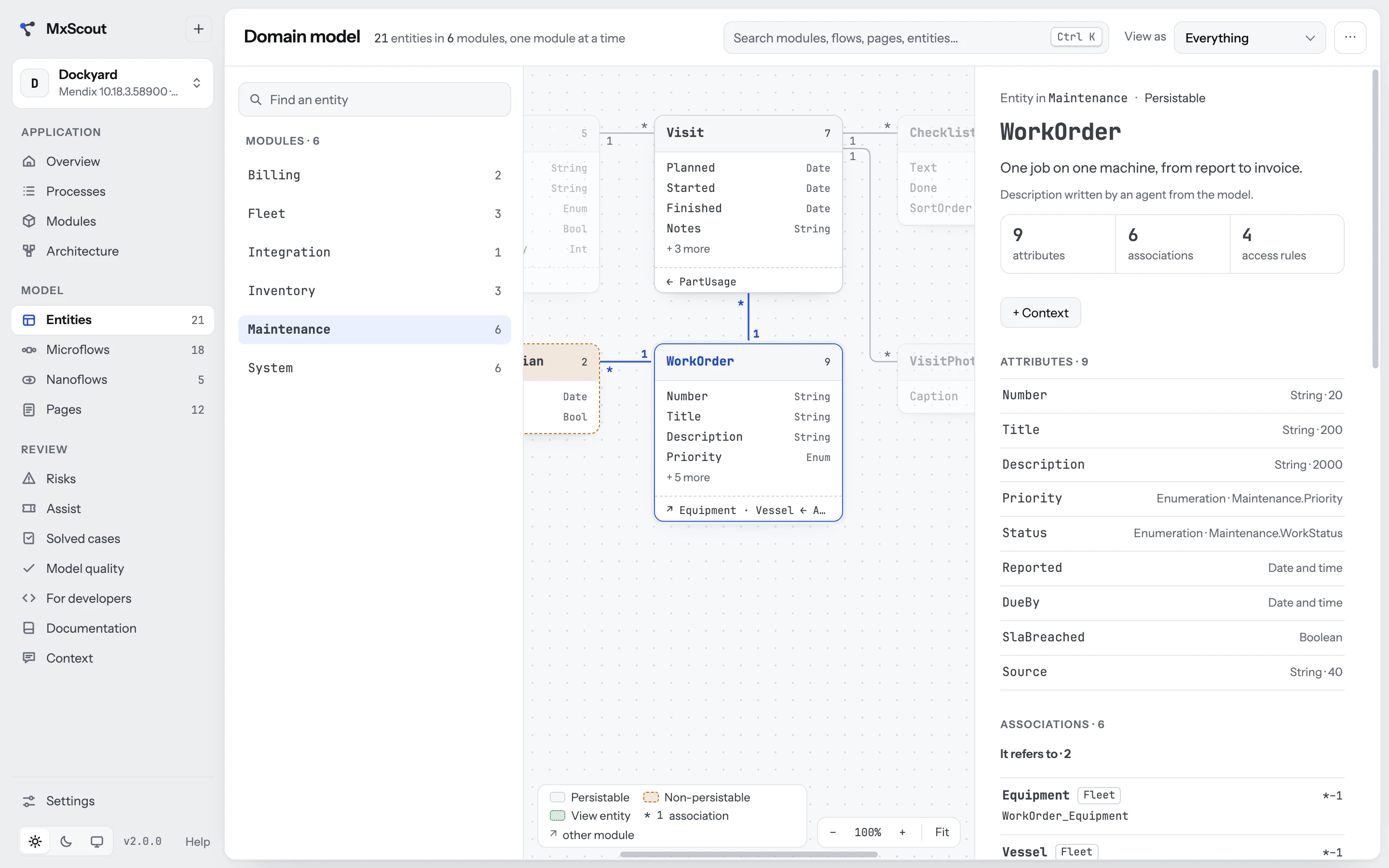Select the Fleet module
Screen dimensions: 1389x868
[x=374, y=214]
